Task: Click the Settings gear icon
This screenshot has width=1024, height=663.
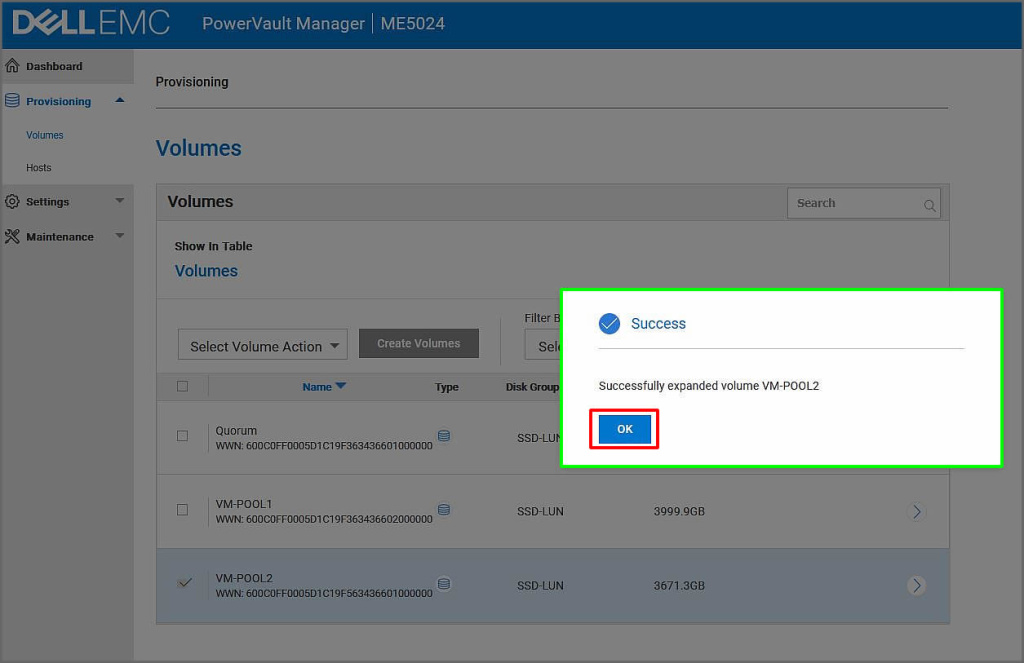Action: click(x=12, y=201)
